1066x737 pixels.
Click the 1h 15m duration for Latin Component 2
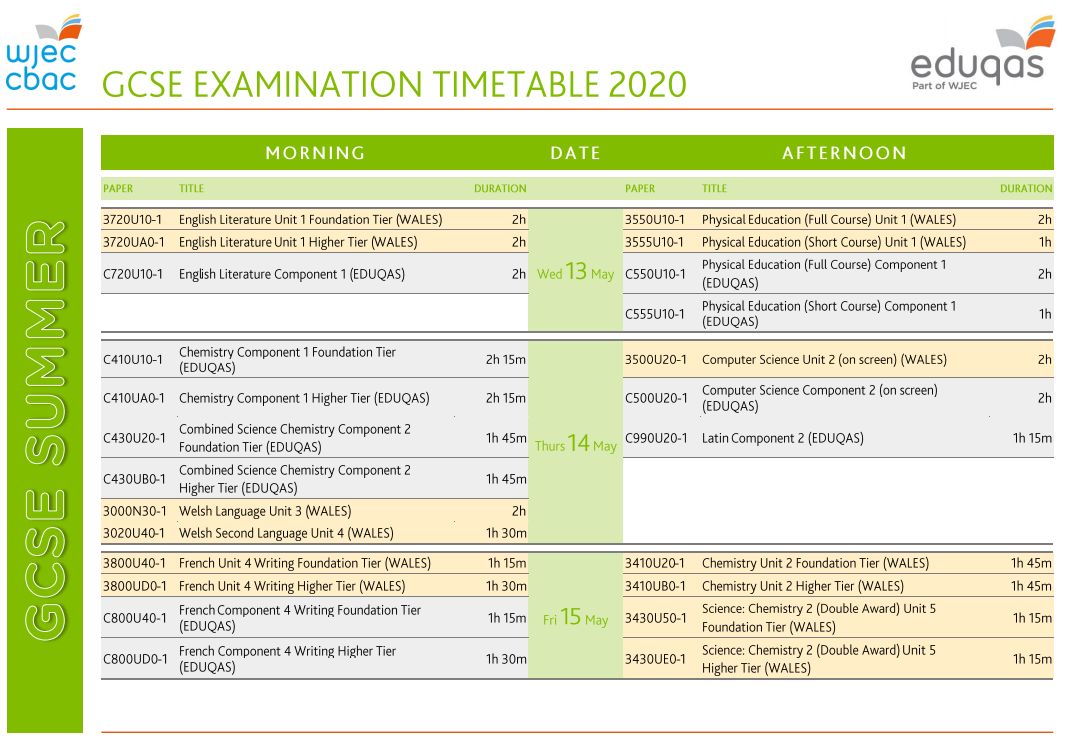pos(1032,439)
